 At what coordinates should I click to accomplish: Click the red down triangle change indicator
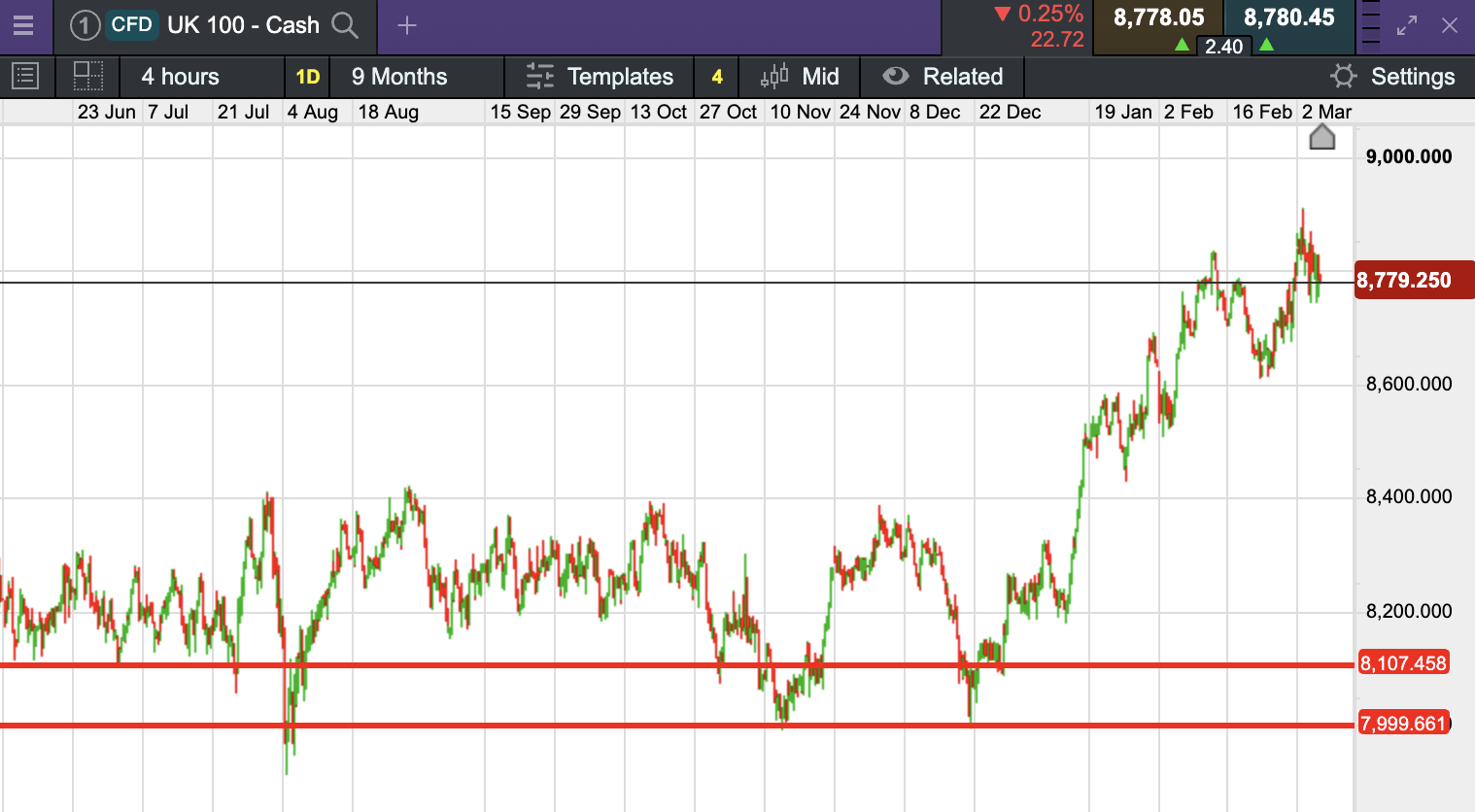pyautogui.click(x=1003, y=14)
